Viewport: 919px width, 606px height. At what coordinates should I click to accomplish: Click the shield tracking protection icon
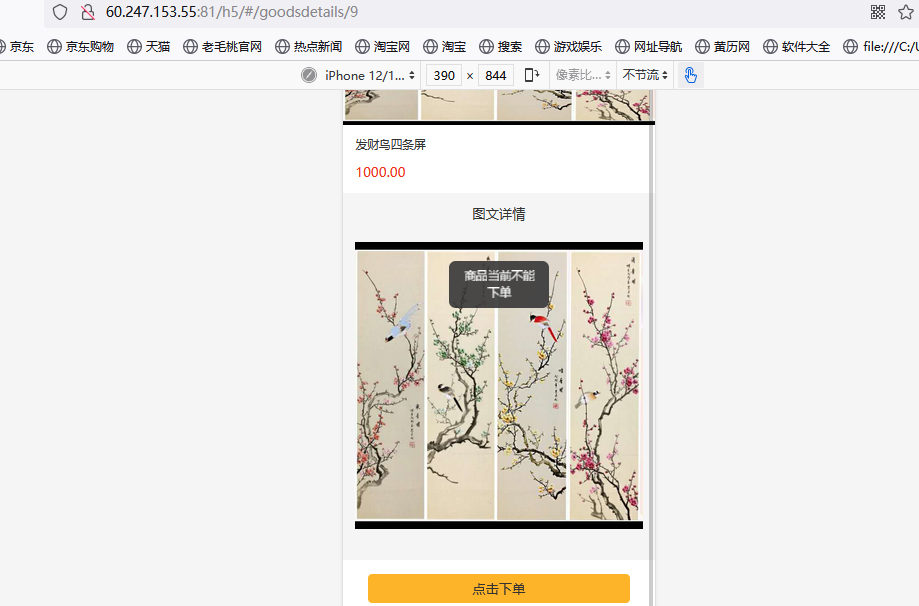(60, 12)
